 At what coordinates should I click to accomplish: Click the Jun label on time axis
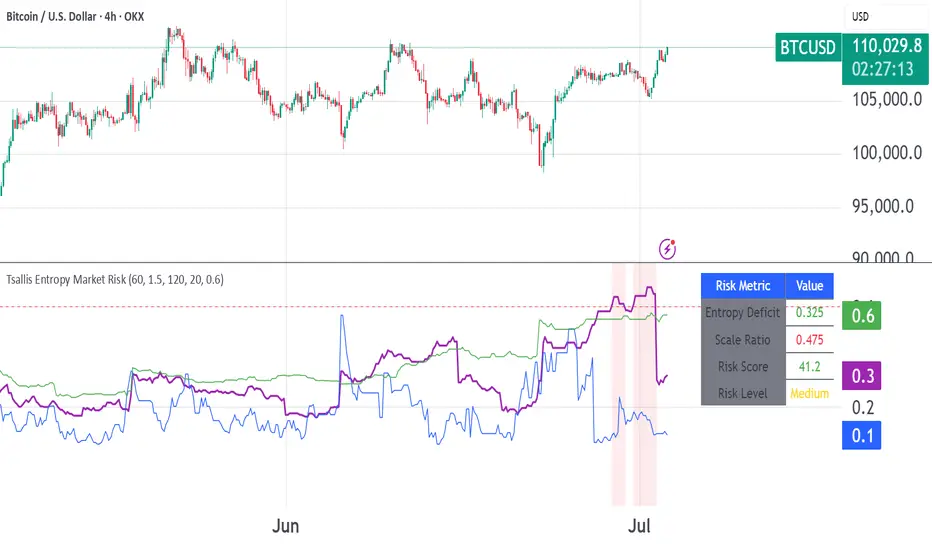click(286, 523)
